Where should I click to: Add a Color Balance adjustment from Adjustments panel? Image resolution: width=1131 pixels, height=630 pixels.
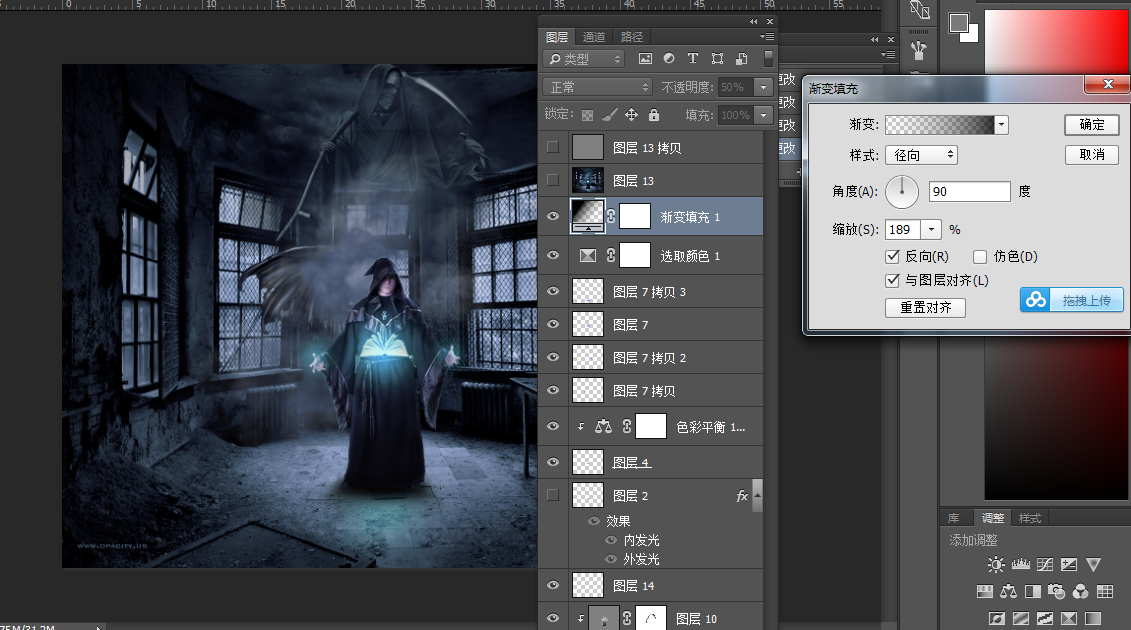click(1008, 592)
